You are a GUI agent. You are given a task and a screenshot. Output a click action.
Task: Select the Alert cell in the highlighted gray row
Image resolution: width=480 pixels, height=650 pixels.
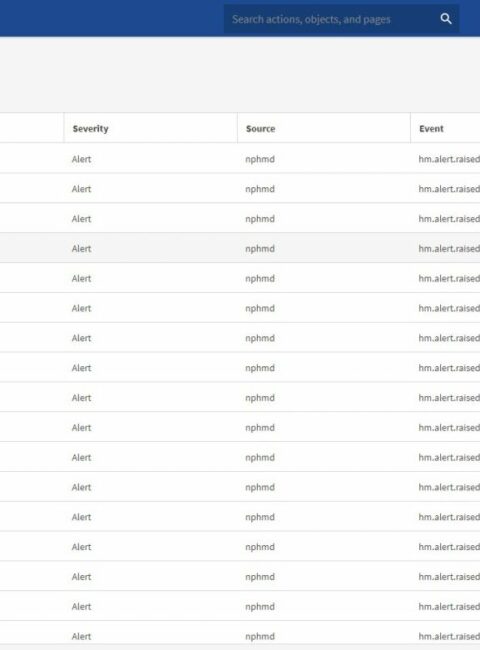tap(81, 249)
